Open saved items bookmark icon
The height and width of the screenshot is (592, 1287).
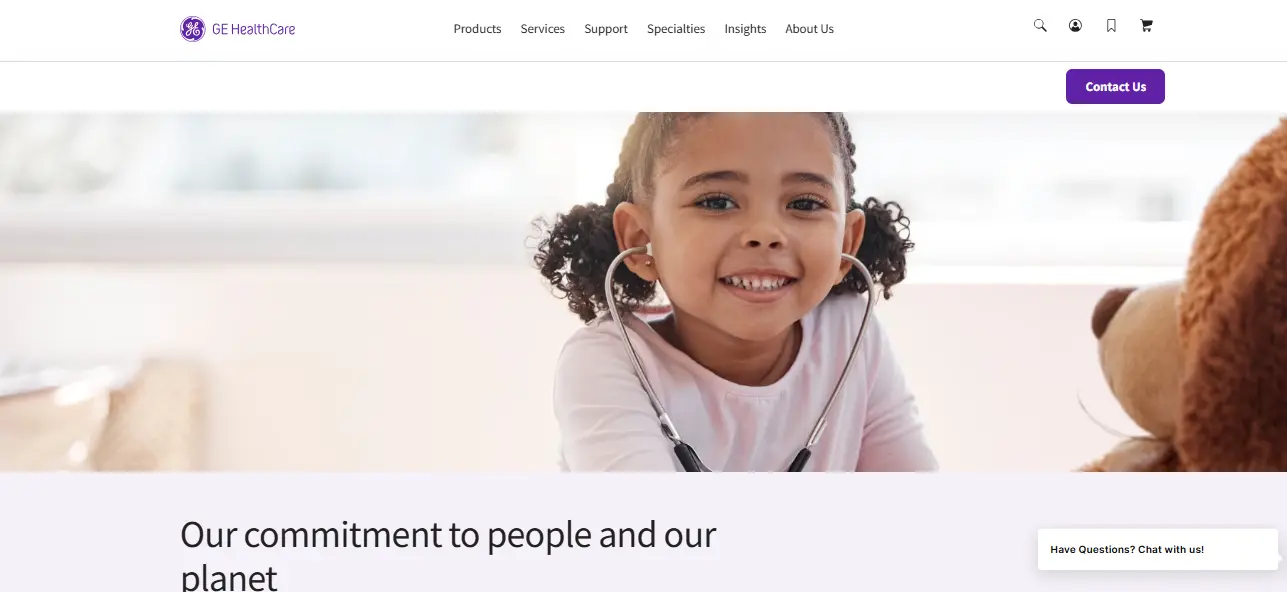pos(1111,26)
